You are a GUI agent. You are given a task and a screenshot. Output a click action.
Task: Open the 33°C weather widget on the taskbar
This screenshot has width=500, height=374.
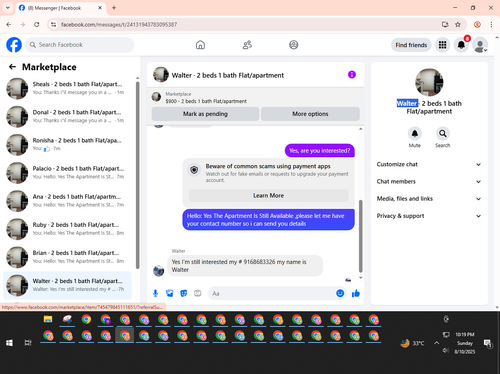(x=412, y=343)
